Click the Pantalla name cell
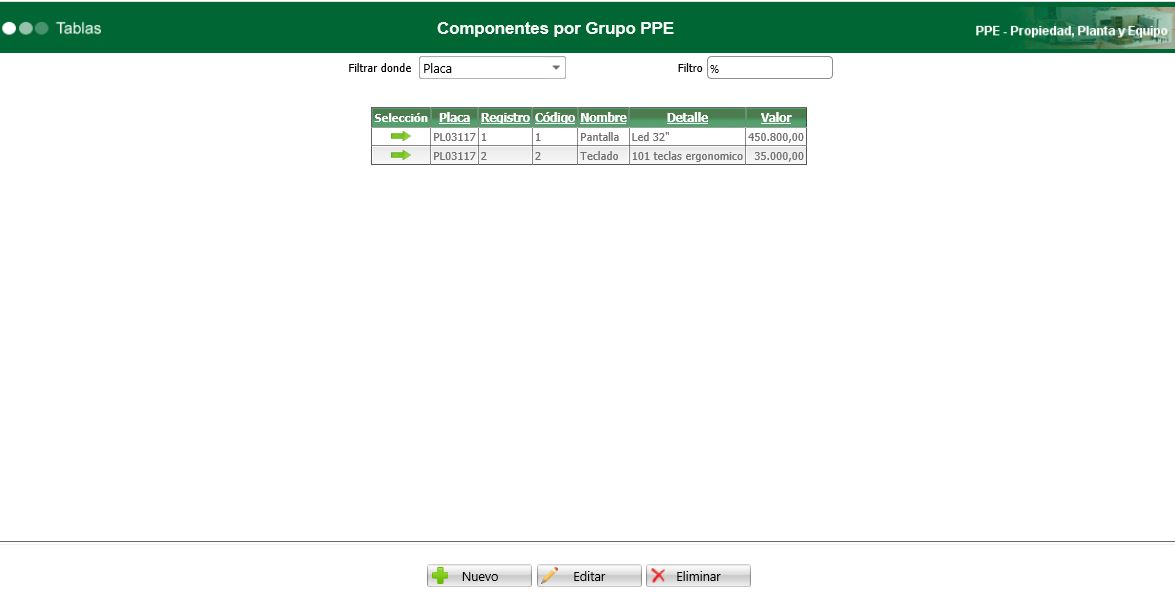1175x612 pixels. click(603, 137)
